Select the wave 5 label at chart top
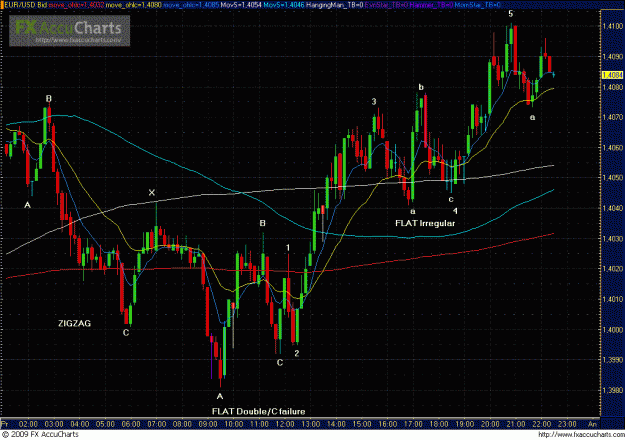The image size is (625, 440). pos(511,14)
